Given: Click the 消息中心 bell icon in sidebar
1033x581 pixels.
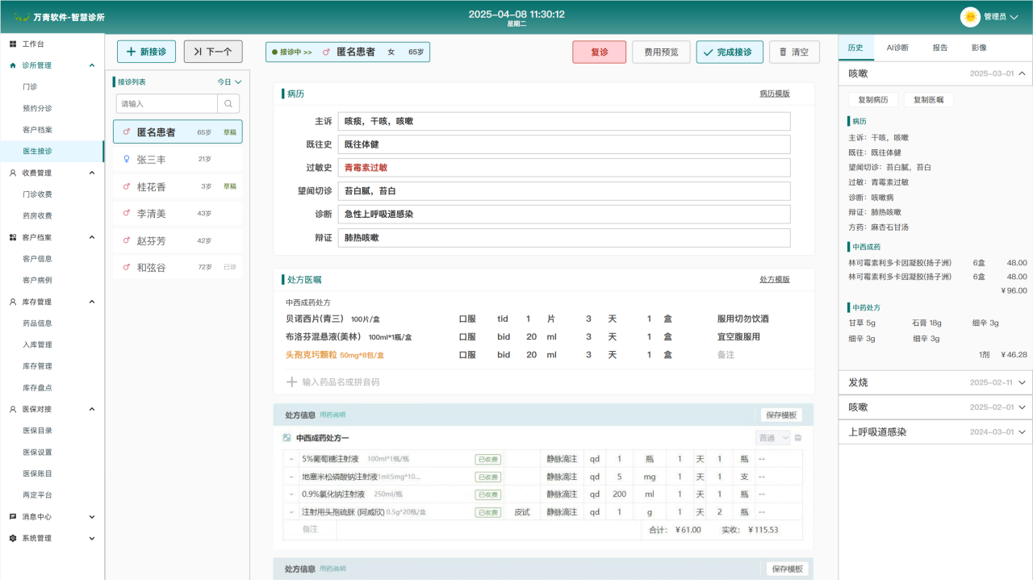Looking at the screenshot, I should click(x=13, y=517).
